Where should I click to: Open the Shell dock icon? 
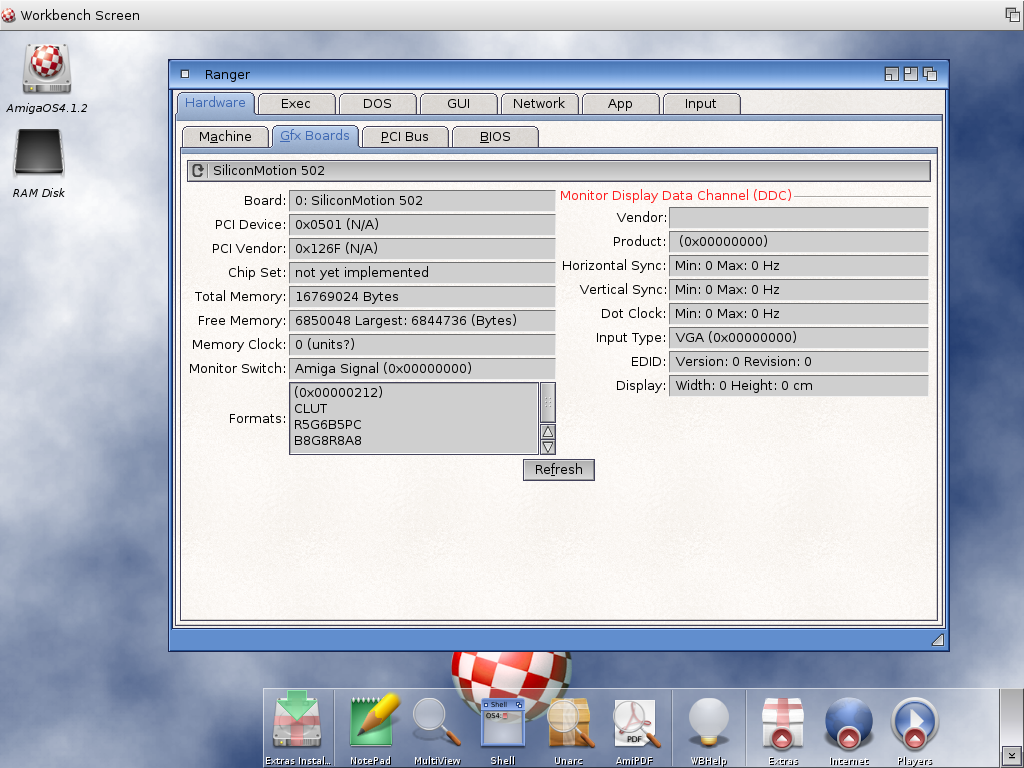tap(503, 723)
